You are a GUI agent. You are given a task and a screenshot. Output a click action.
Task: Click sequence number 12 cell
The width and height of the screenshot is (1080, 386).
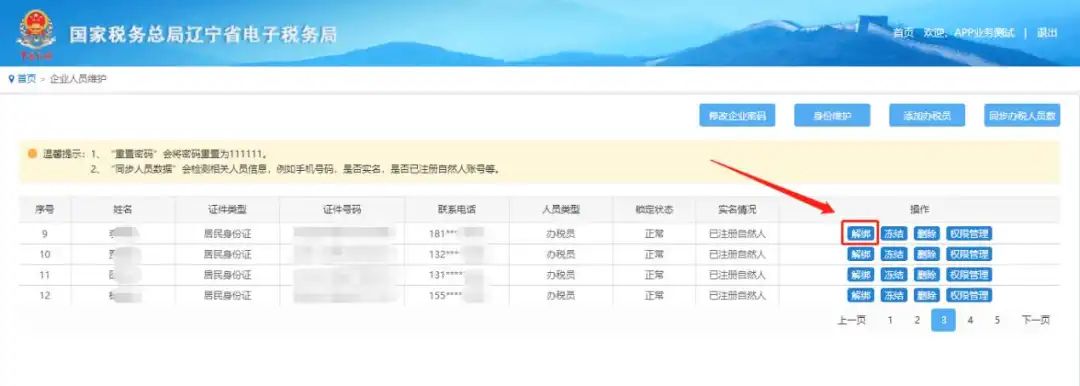pyautogui.click(x=45, y=296)
